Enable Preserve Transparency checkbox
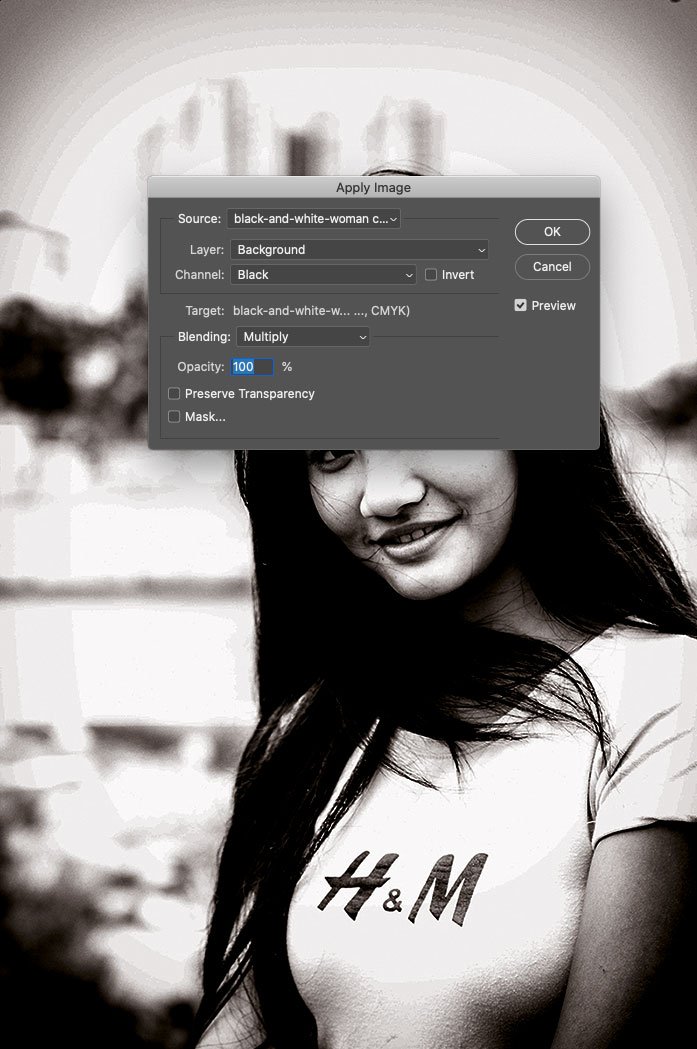Image resolution: width=697 pixels, height=1049 pixels. coord(174,393)
